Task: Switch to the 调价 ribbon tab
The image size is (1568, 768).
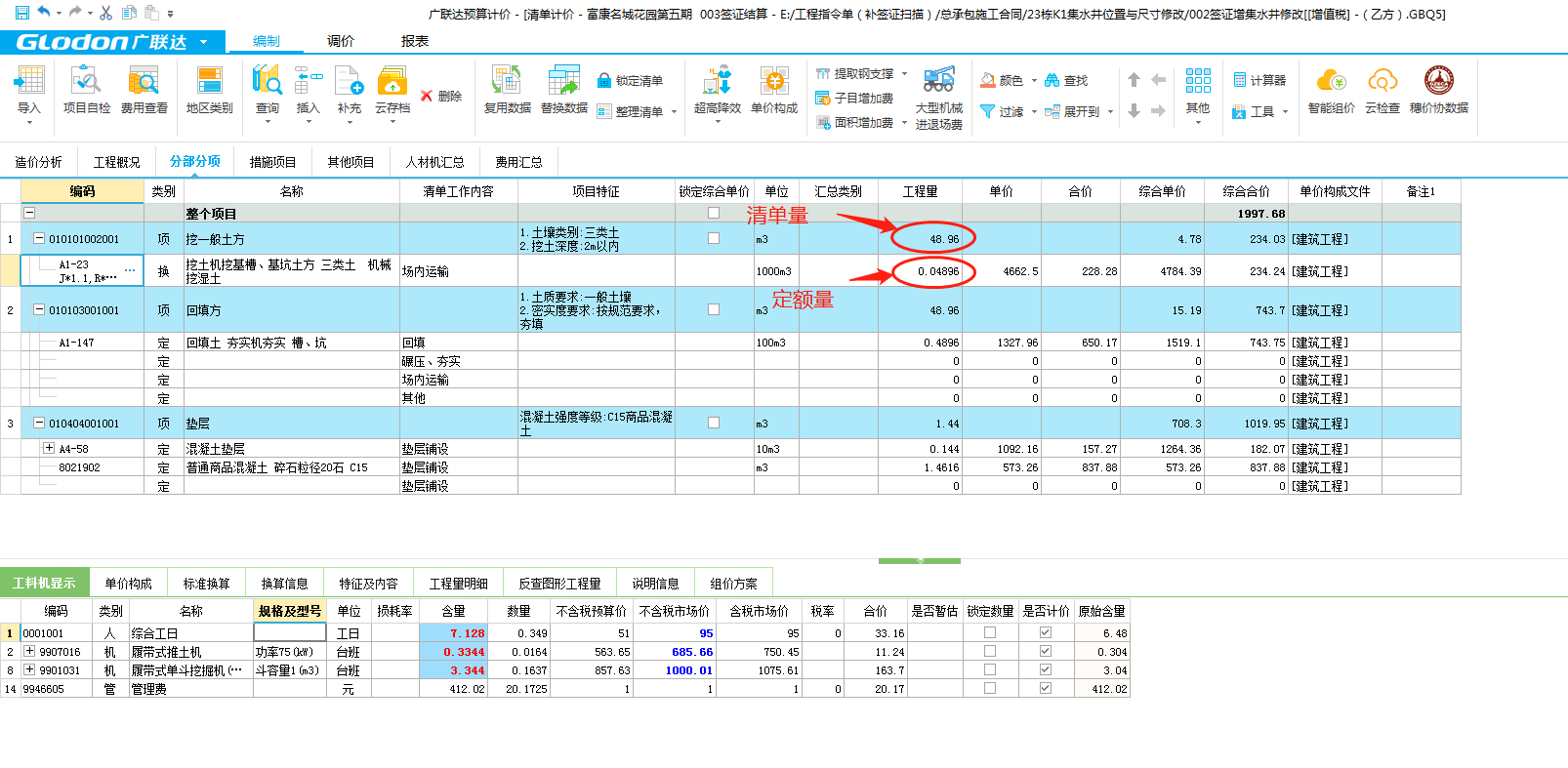Action: [x=341, y=41]
